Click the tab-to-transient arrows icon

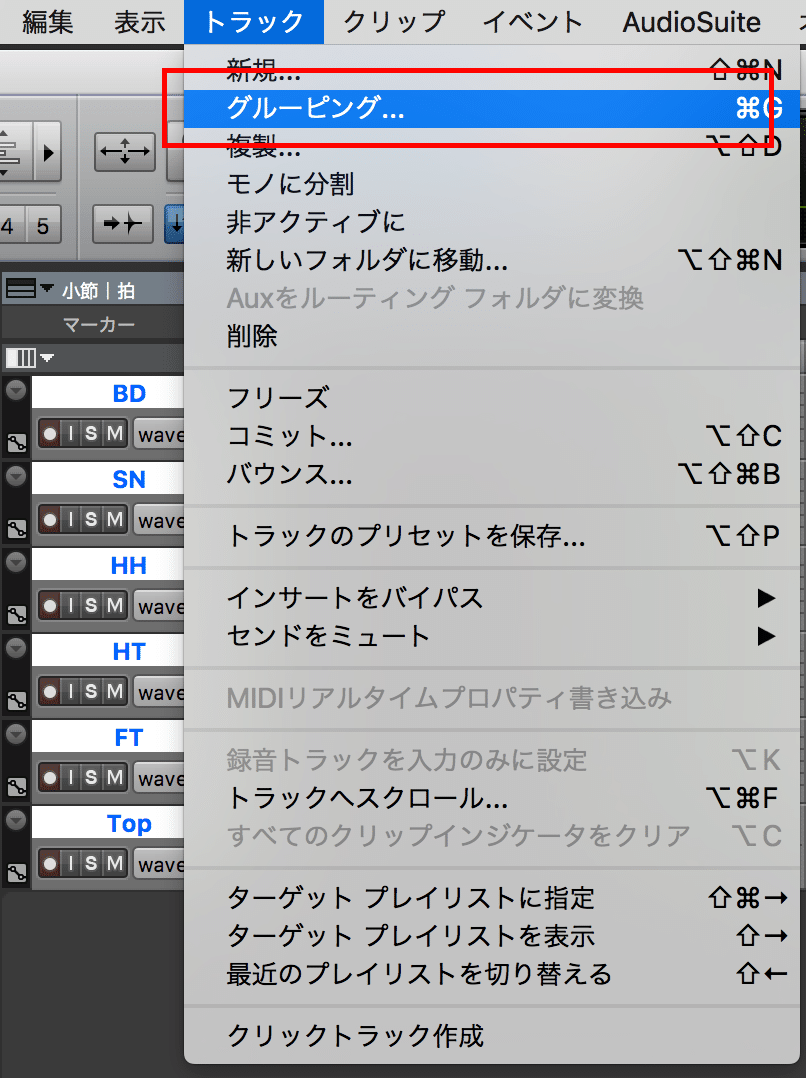point(122,223)
